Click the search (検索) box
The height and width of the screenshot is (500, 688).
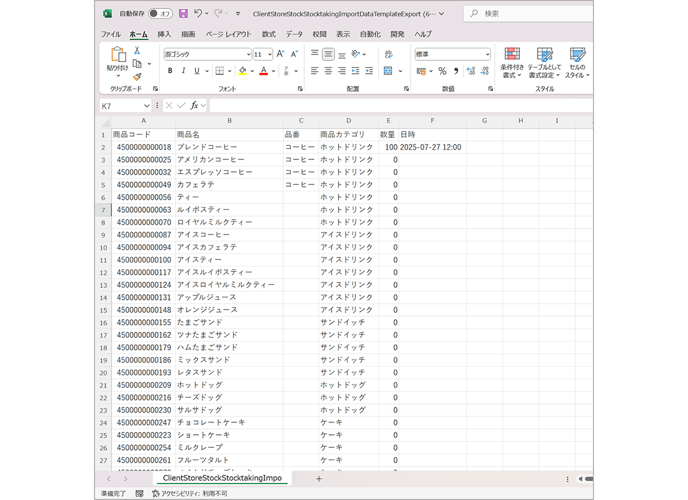pos(528,14)
